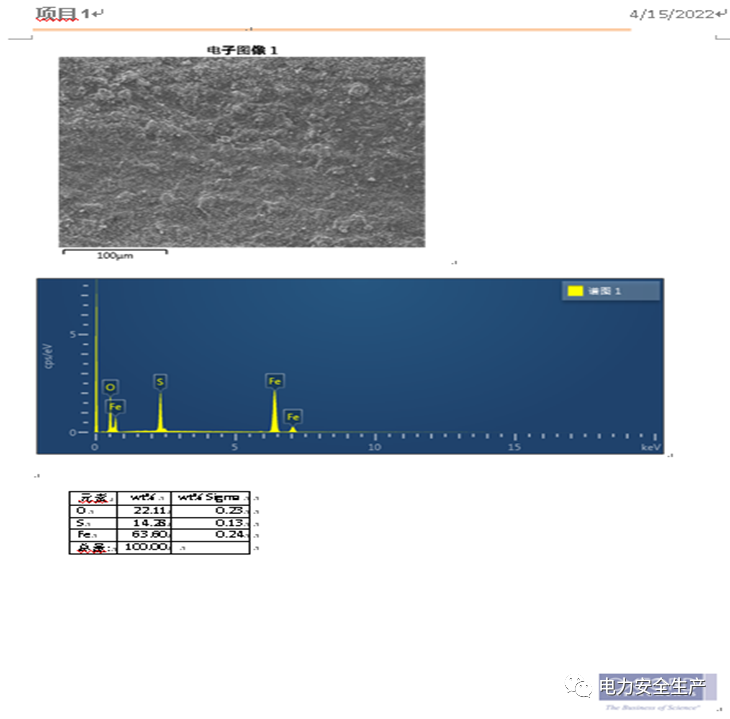Click the 总量 total row label
This screenshot has width=730, height=719.
[93, 547]
